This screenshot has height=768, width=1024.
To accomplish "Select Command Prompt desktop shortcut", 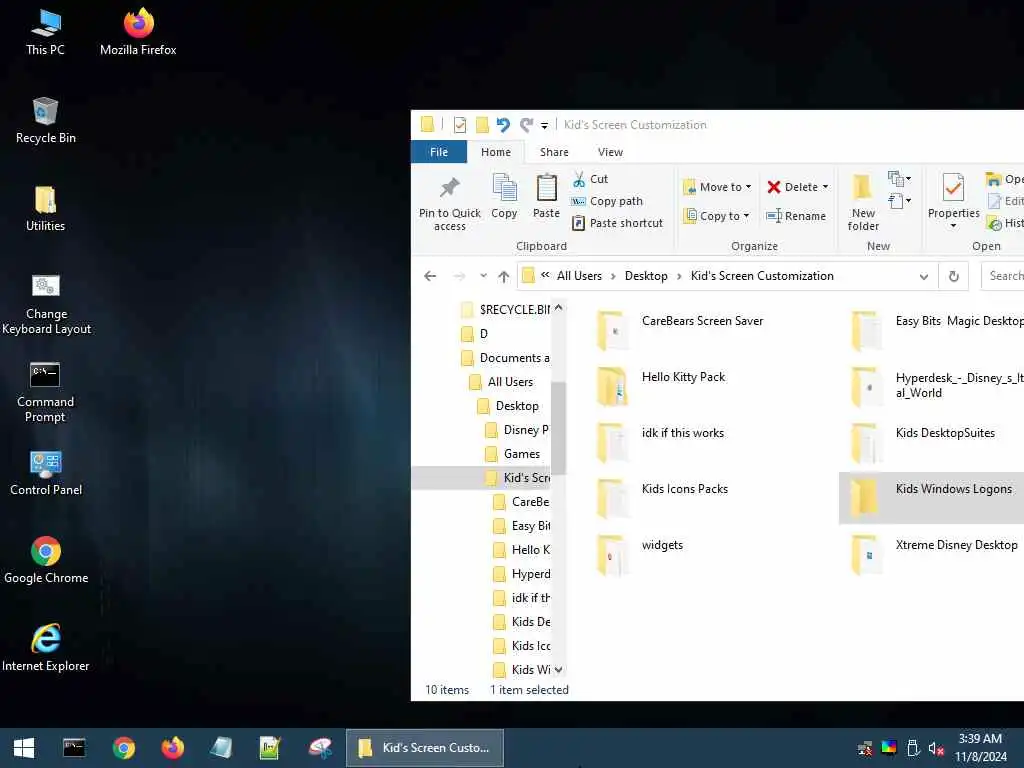I will 45,392.
